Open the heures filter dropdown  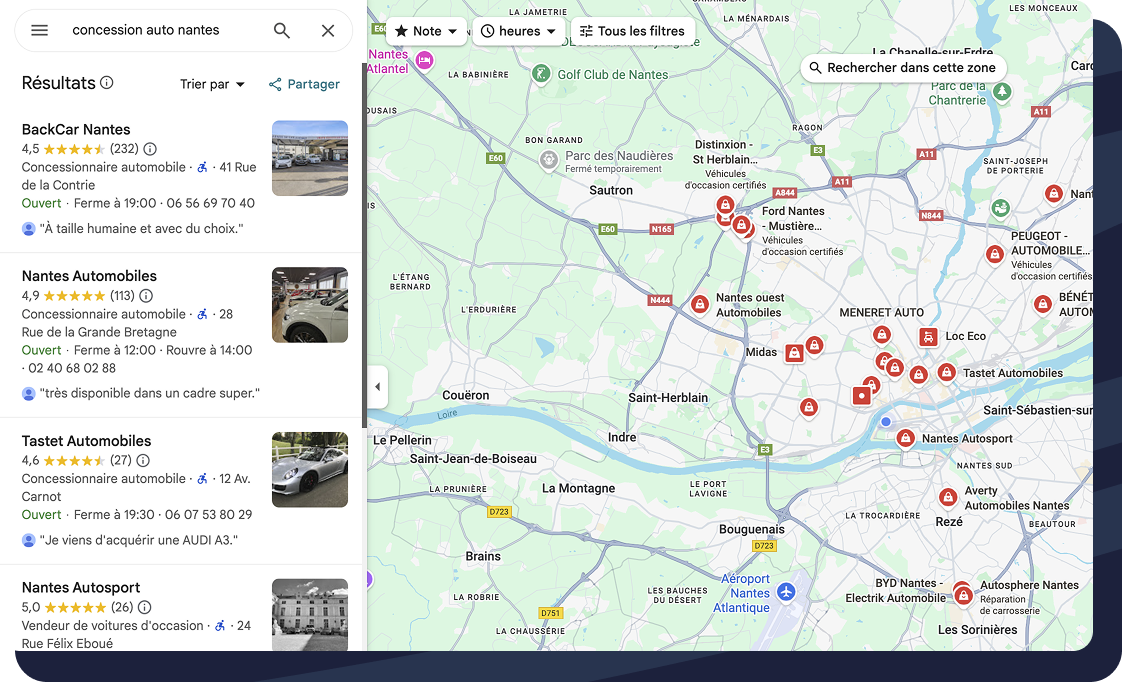point(519,31)
